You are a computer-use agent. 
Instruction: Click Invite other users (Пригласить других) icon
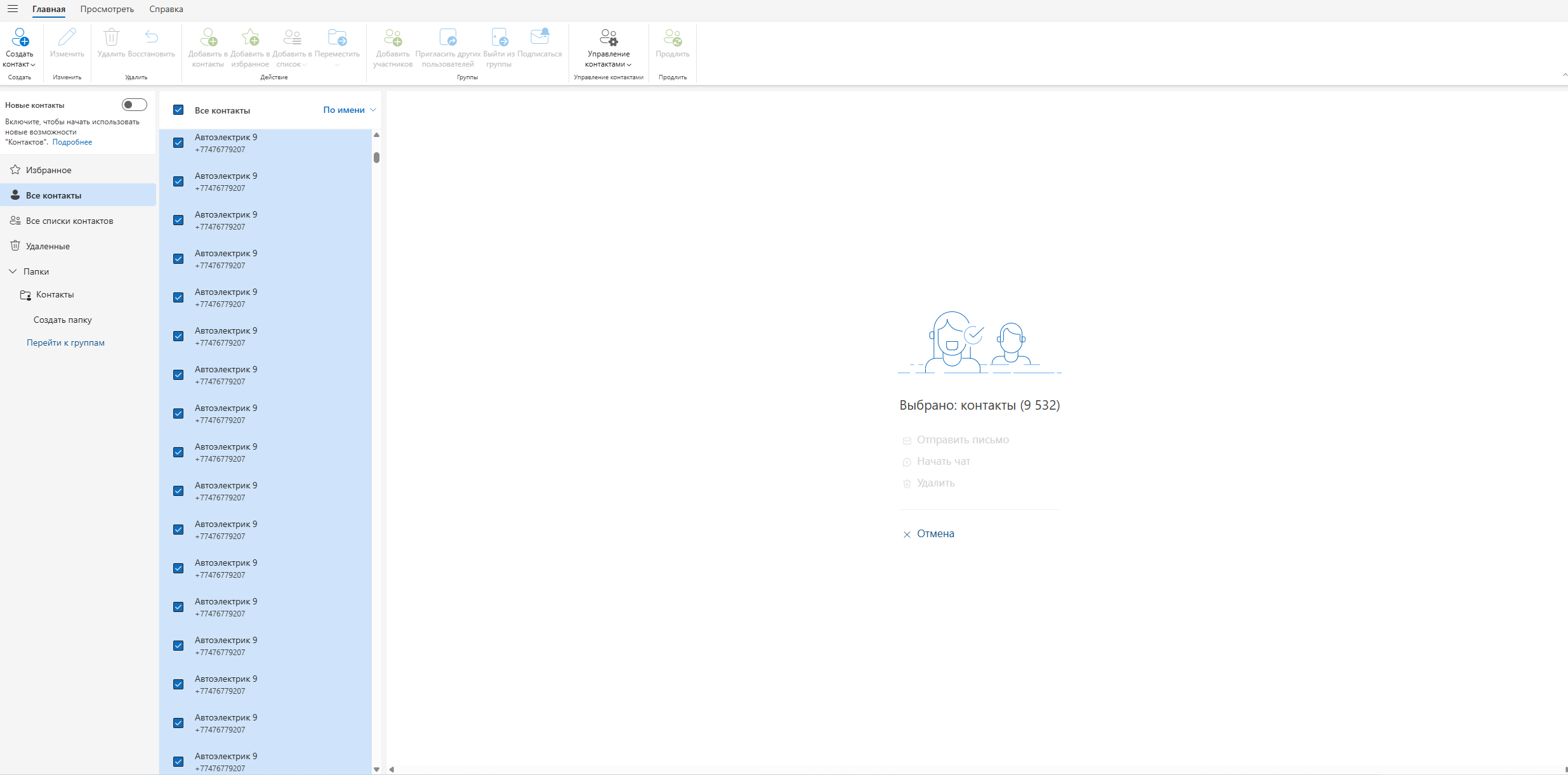[448, 37]
